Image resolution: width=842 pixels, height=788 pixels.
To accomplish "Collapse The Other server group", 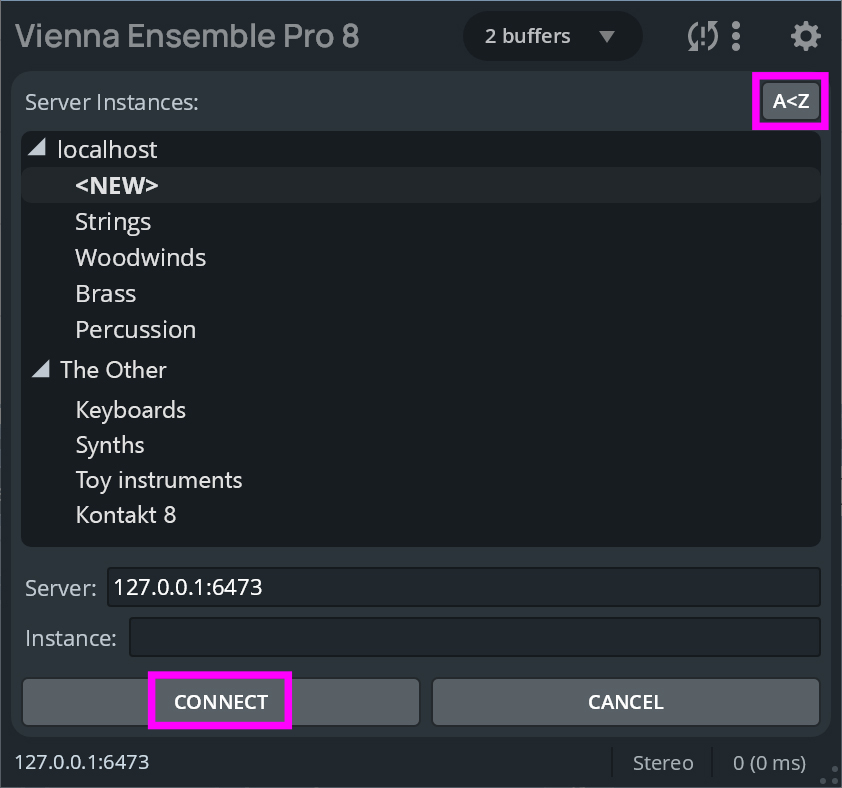I will tap(40, 370).
